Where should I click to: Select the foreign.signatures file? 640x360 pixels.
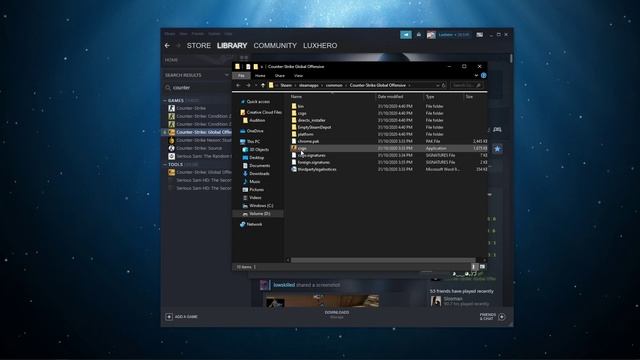tap(313, 162)
